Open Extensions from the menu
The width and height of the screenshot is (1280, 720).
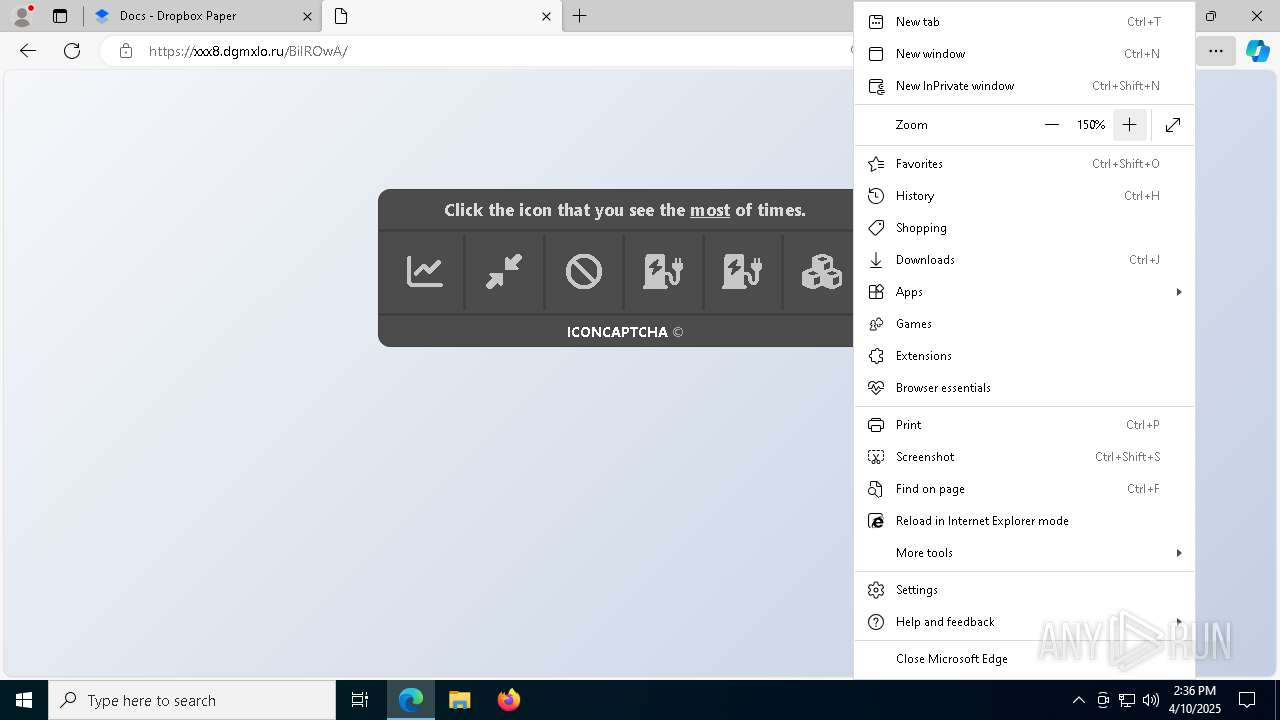point(1024,356)
